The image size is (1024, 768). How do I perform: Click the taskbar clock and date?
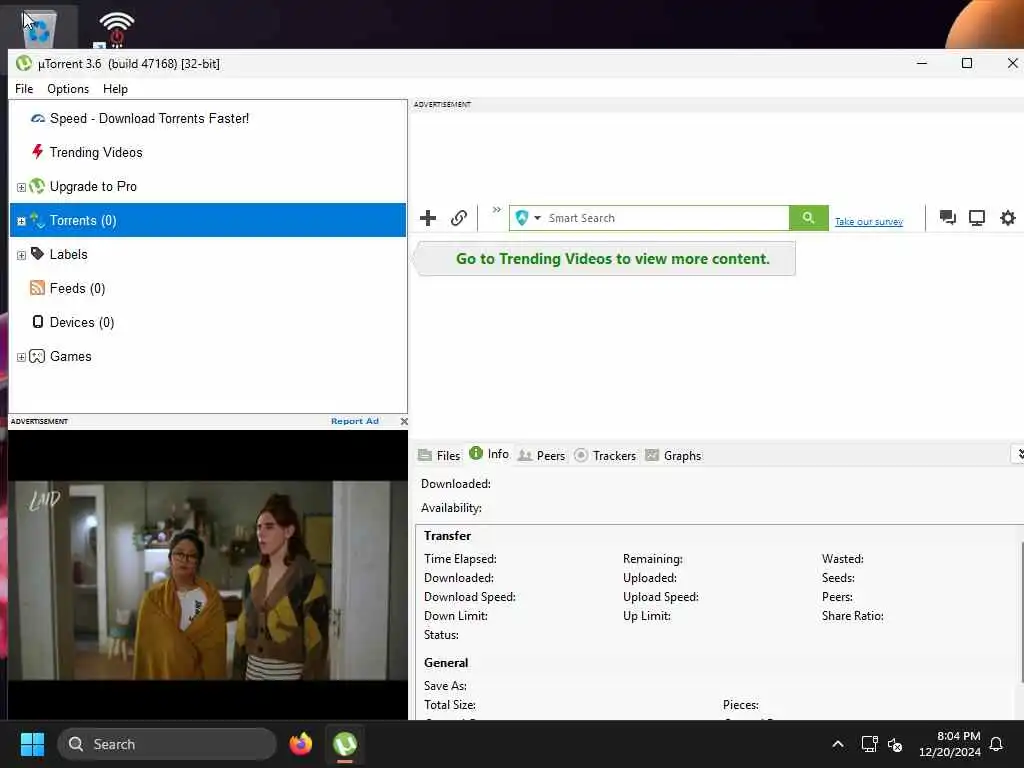pos(950,744)
